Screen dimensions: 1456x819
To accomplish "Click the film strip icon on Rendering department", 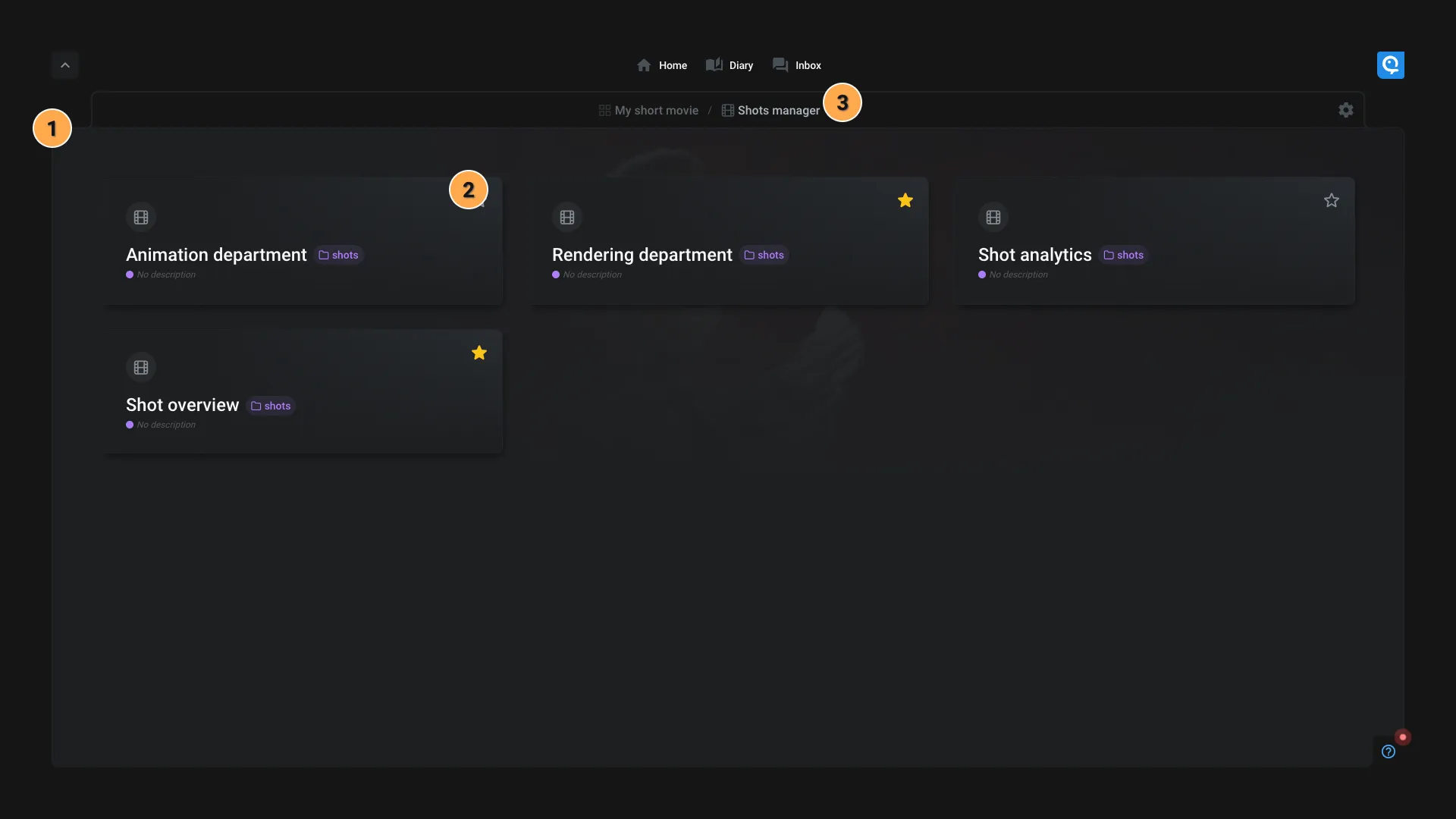I will (x=567, y=218).
